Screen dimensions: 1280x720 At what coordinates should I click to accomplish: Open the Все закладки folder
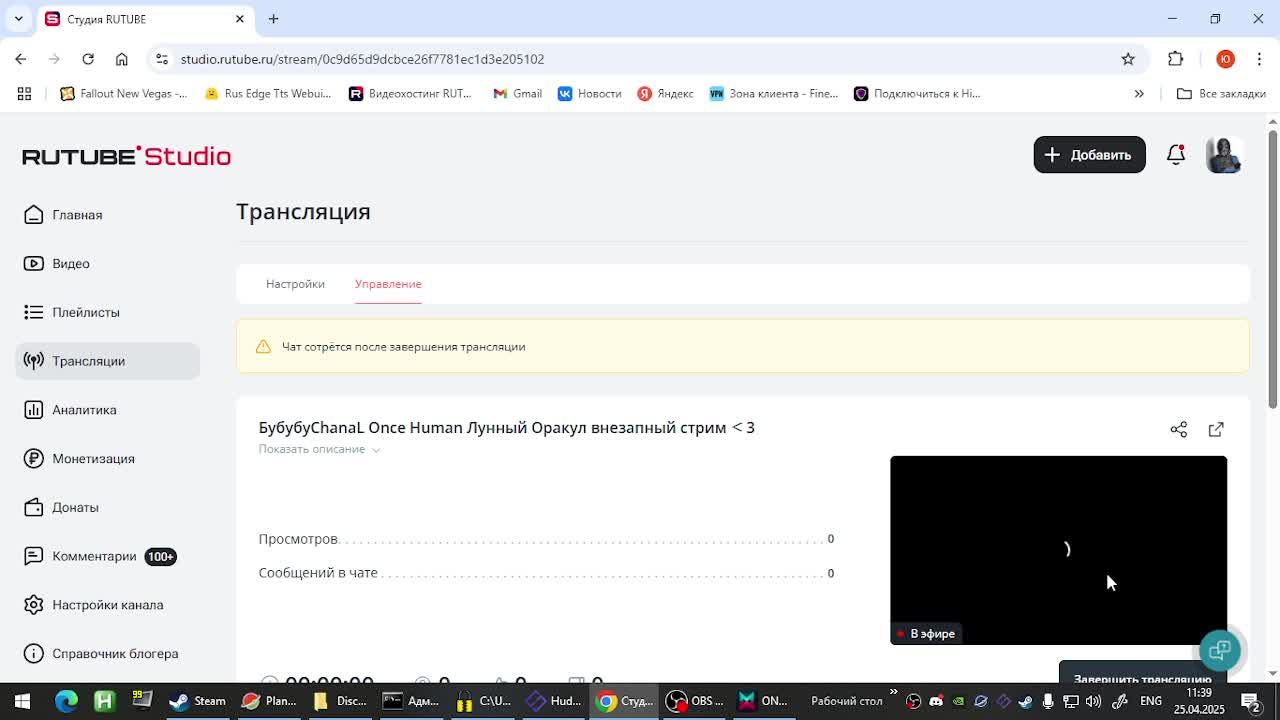coord(1221,94)
